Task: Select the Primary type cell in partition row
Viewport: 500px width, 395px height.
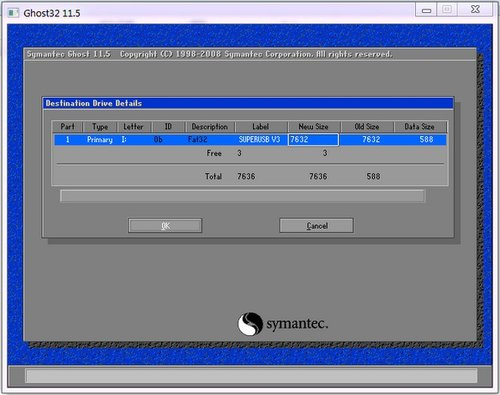Action: 100,140
